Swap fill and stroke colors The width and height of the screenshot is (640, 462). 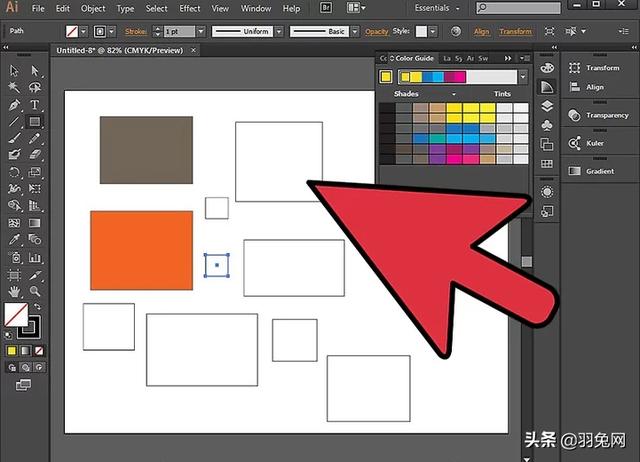37,308
